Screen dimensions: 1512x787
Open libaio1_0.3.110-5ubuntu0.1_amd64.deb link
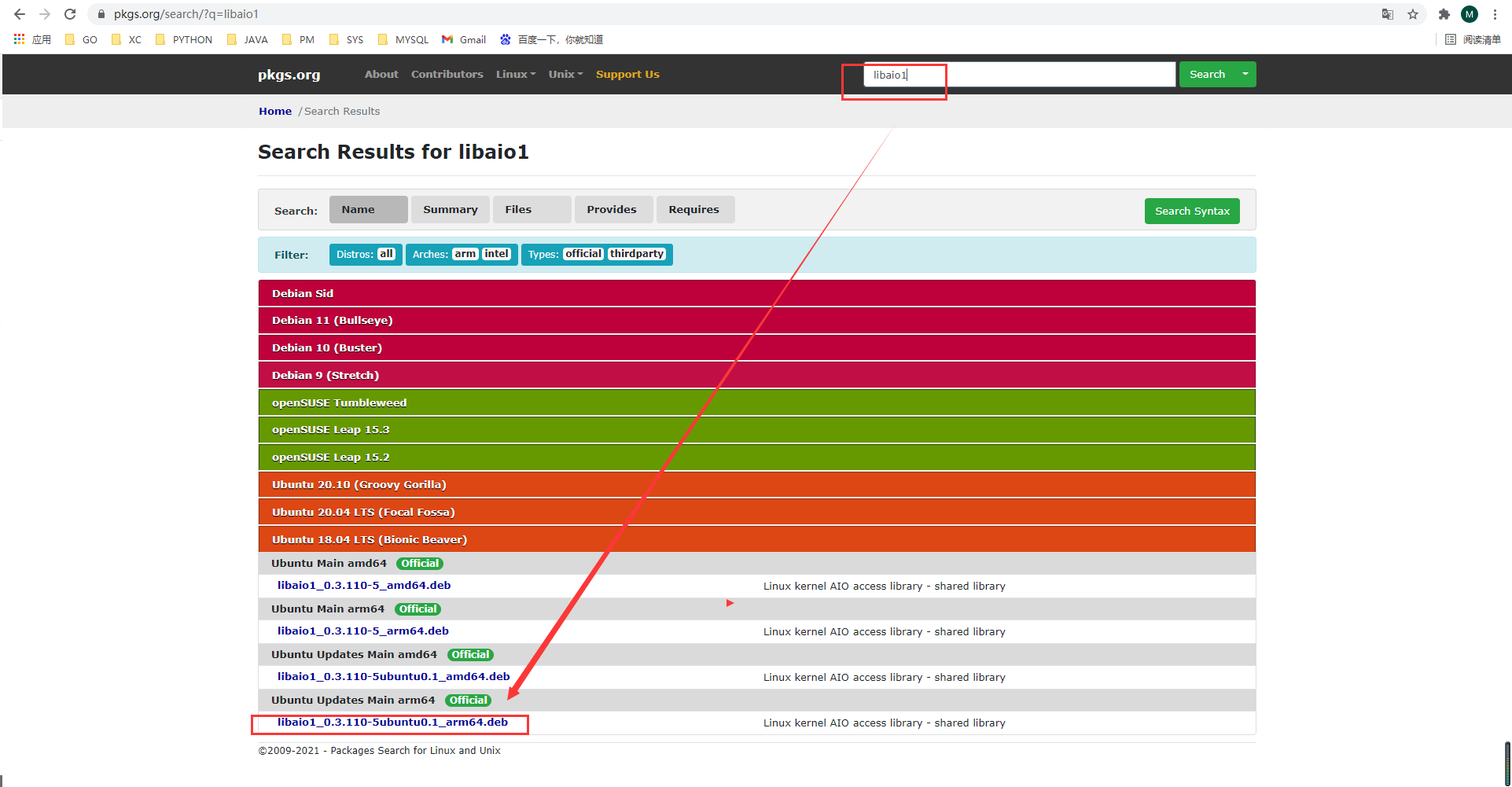(x=394, y=676)
